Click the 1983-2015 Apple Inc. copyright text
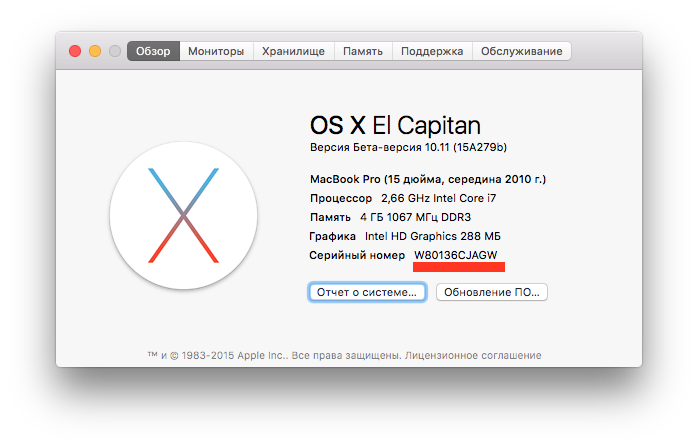The width and height of the screenshot is (698, 447). click(x=235, y=355)
